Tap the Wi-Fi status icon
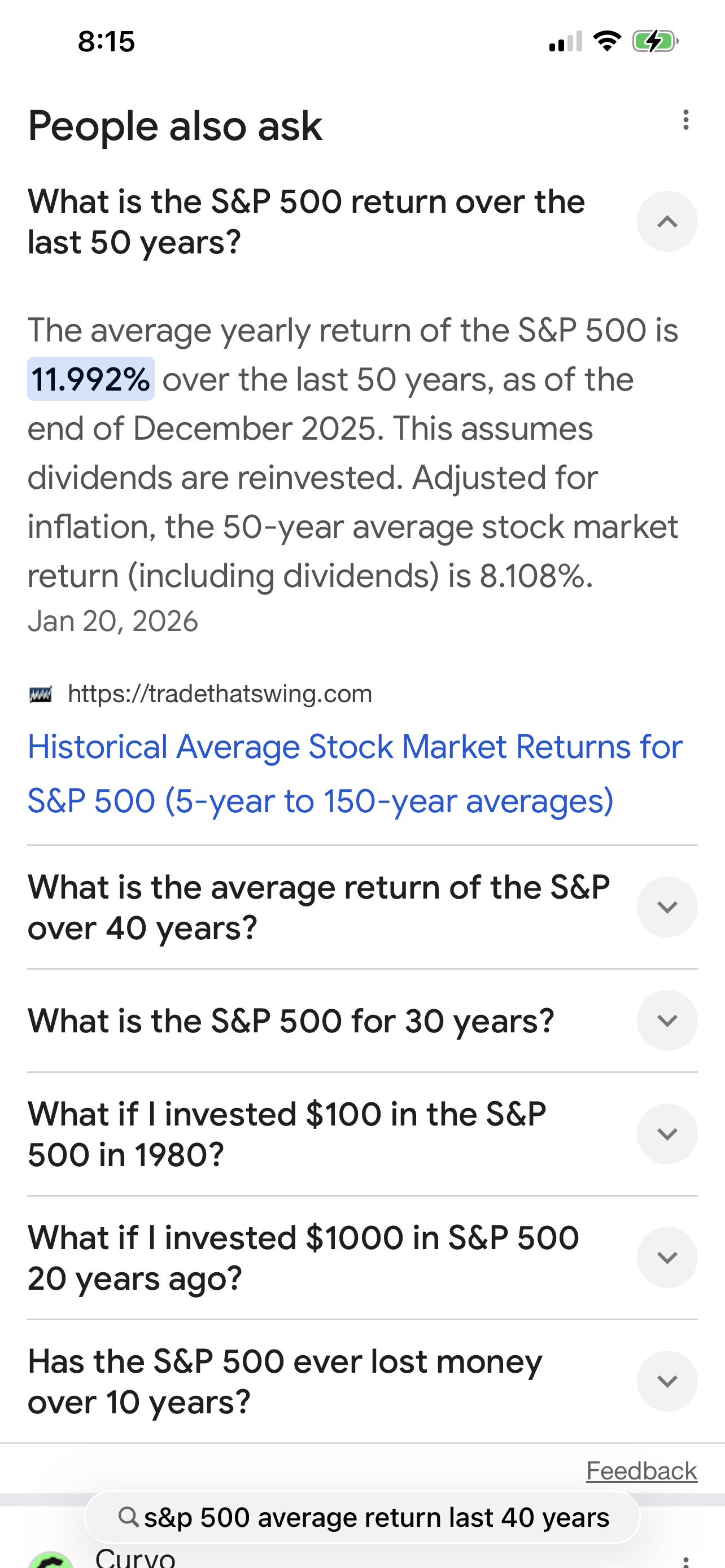 coord(607,41)
